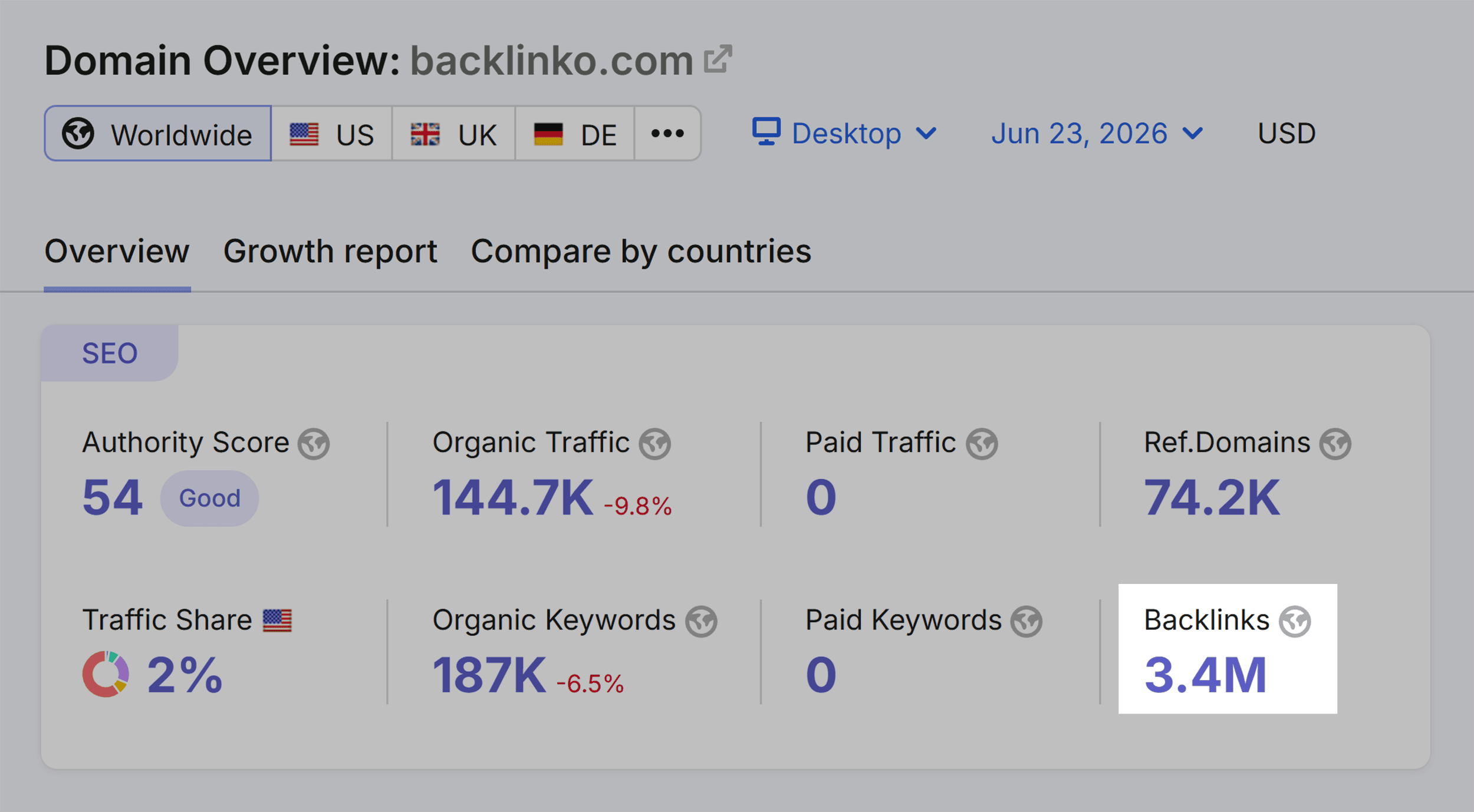Click globe icon beside Backlinks
This screenshot has height=812, width=1474.
coord(1295,622)
